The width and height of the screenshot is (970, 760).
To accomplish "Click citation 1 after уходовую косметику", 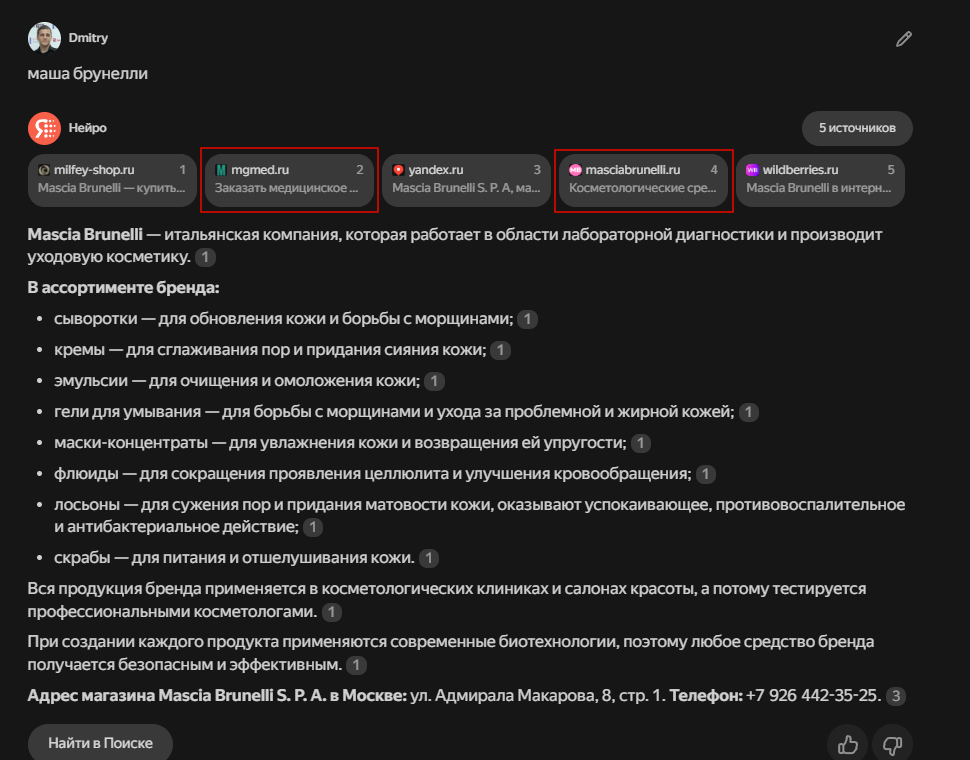I will coord(205,257).
